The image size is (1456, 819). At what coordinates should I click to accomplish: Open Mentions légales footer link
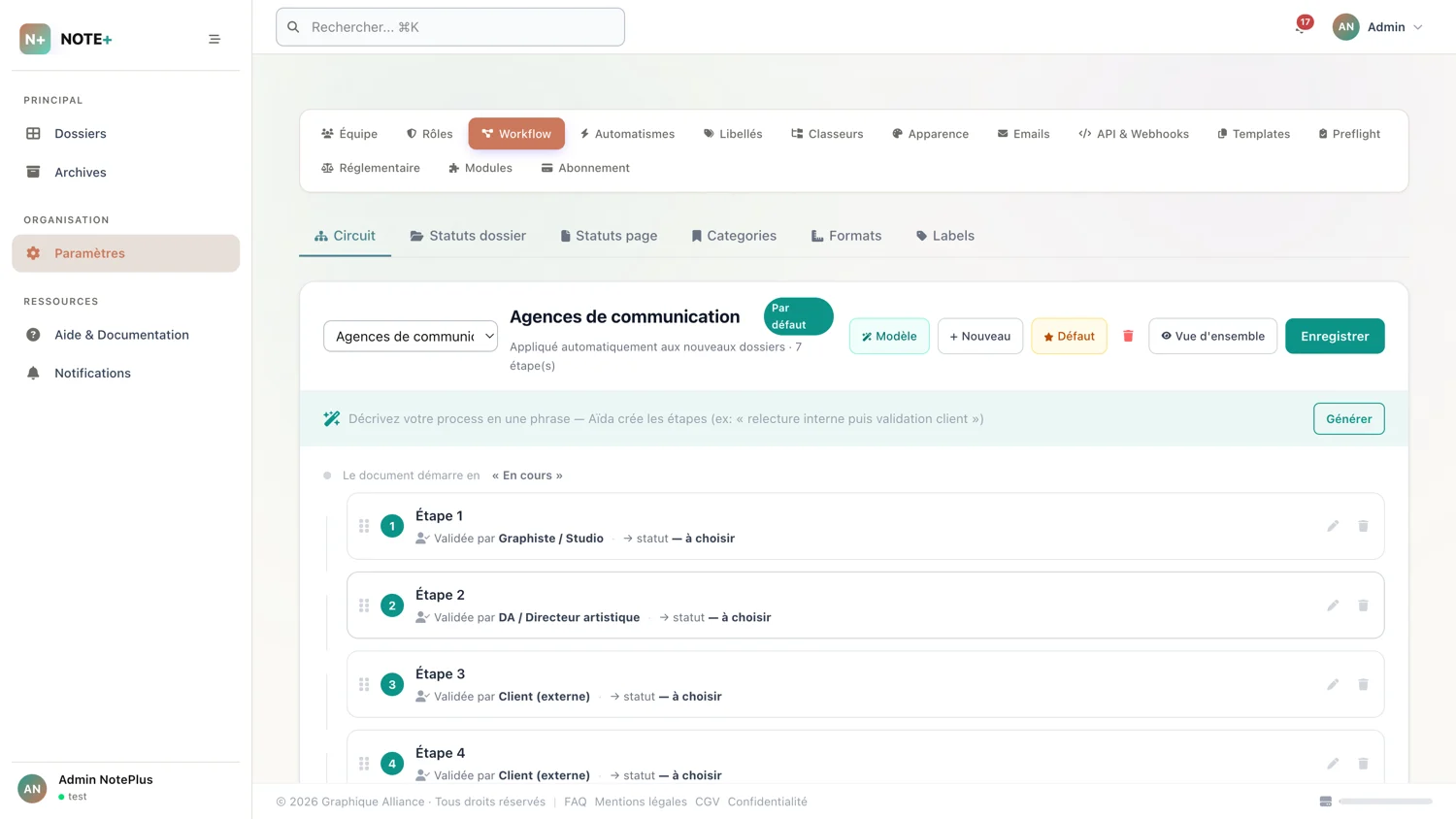pyautogui.click(x=641, y=802)
